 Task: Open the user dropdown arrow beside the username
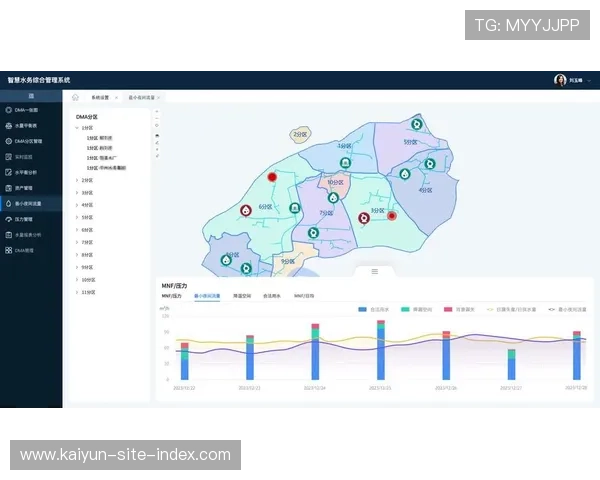pyautogui.click(x=588, y=80)
